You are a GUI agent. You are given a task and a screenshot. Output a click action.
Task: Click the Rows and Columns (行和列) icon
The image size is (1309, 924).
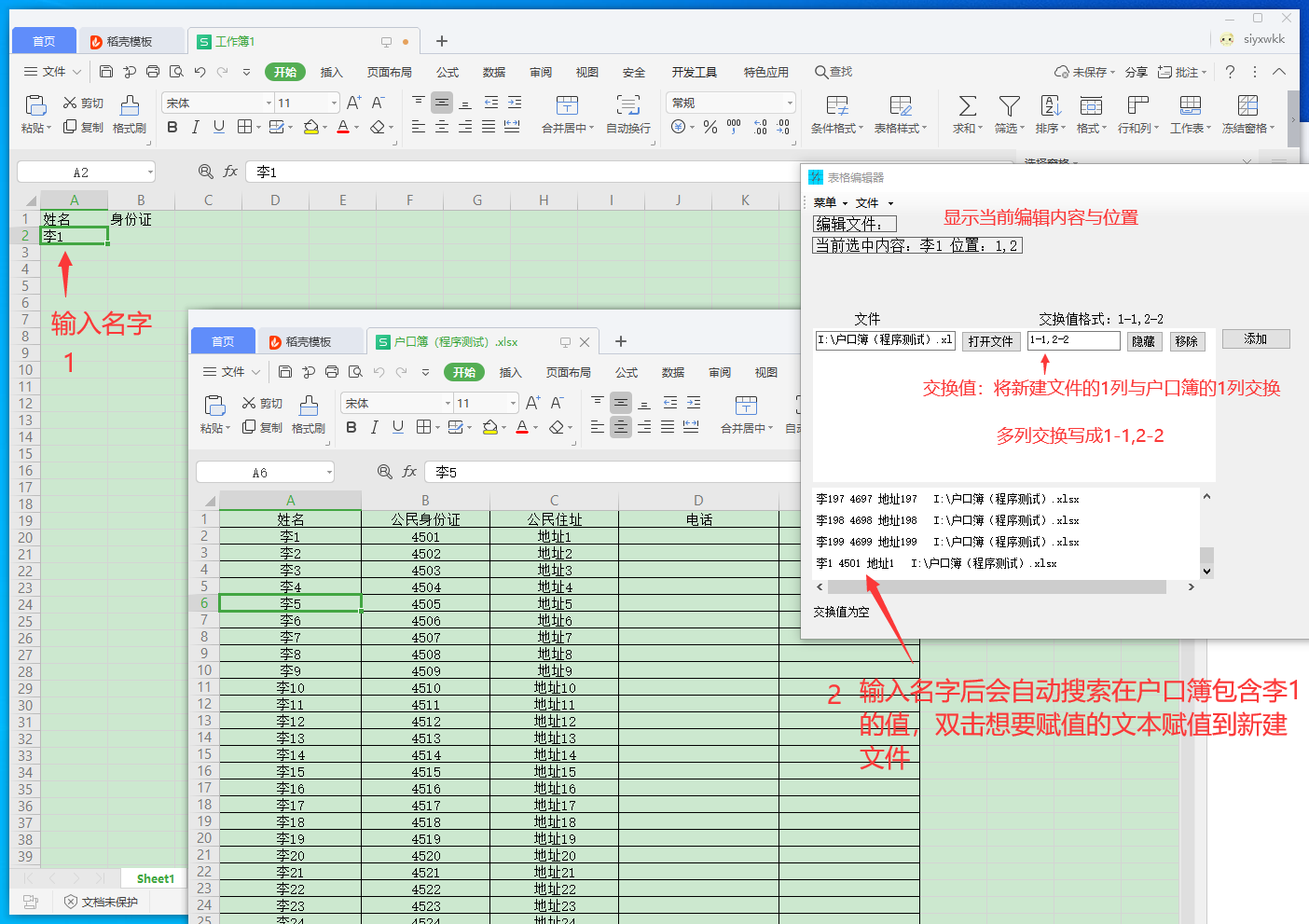tap(1137, 105)
